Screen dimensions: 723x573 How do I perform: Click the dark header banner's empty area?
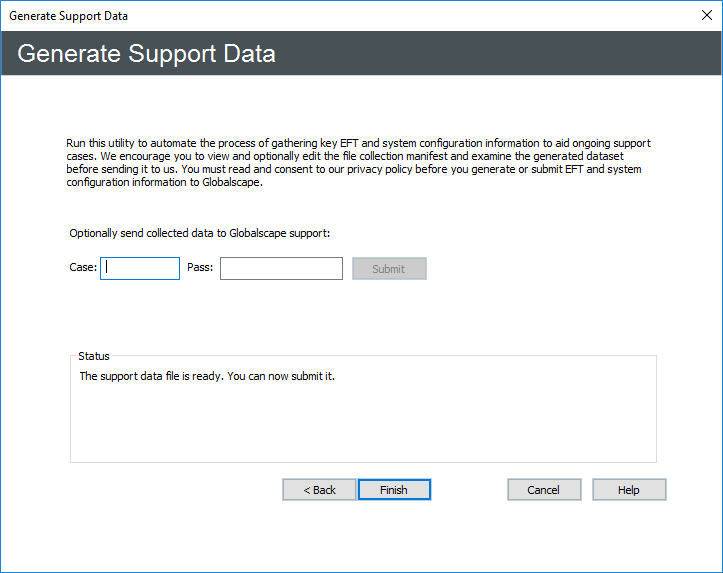tap(500, 54)
